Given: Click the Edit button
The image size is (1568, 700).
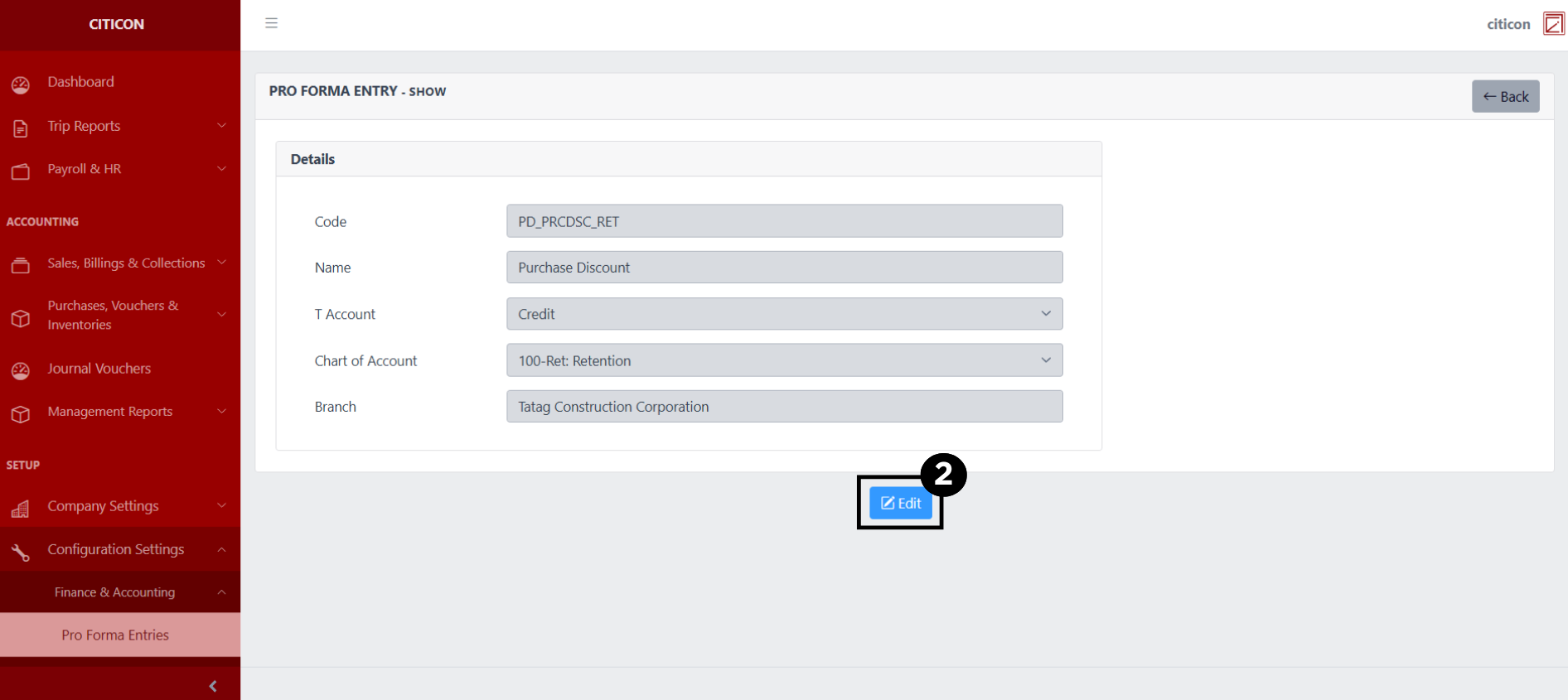Looking at the screenshot, I should pyautogui.click(x=900, y=503).
